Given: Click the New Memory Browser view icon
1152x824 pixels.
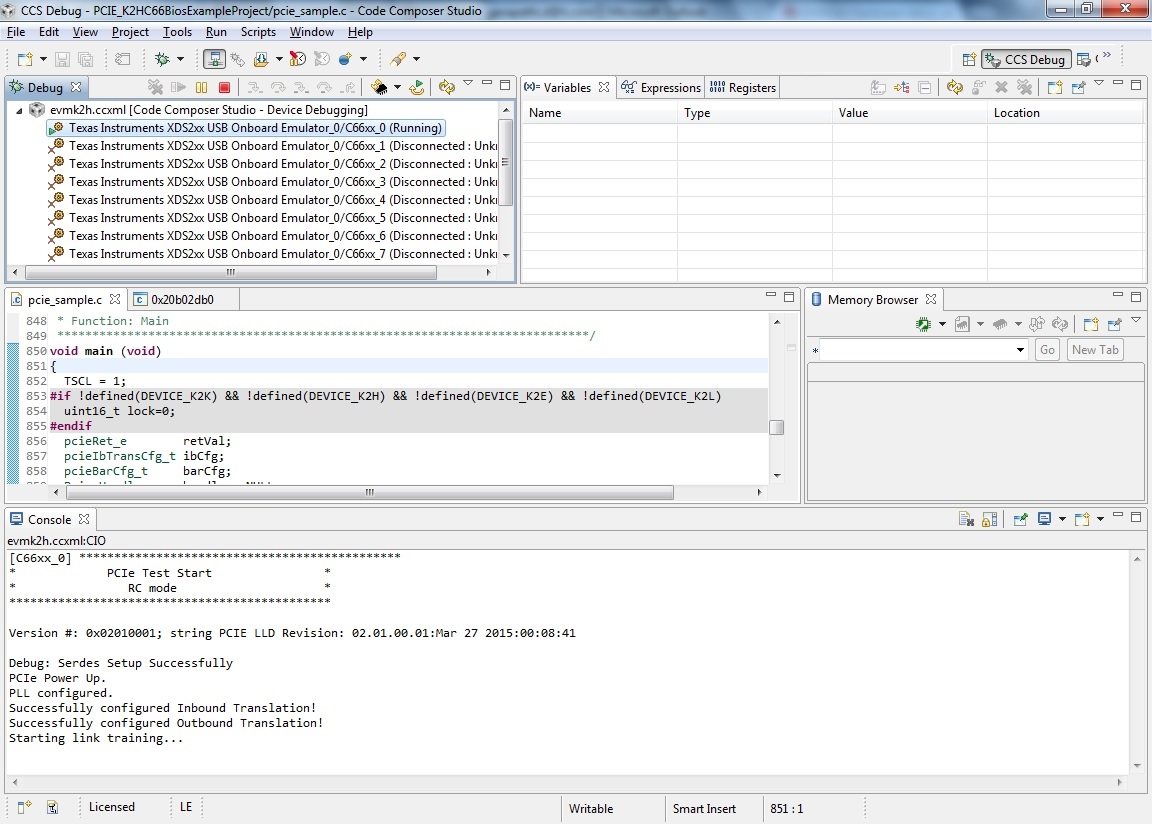Looking at the screenshot, I should coord(1091,324).
